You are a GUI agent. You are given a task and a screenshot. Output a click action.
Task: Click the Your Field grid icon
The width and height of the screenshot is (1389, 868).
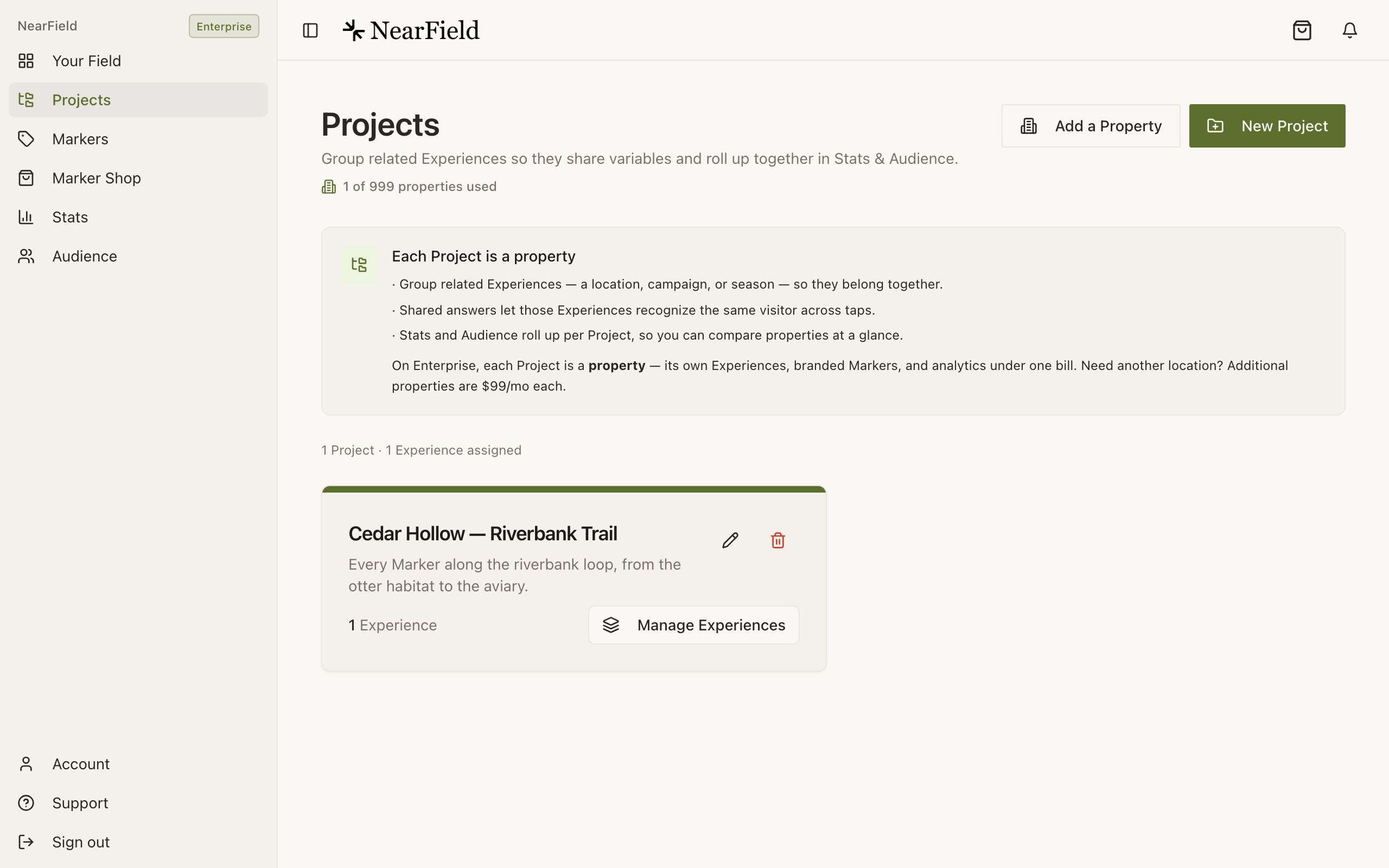click(26, 61)
